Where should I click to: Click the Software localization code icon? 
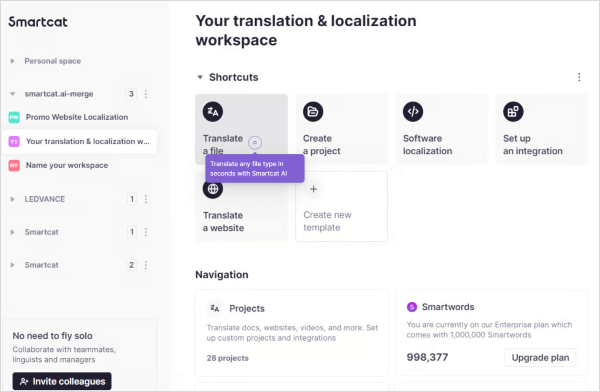coord(413,112)
